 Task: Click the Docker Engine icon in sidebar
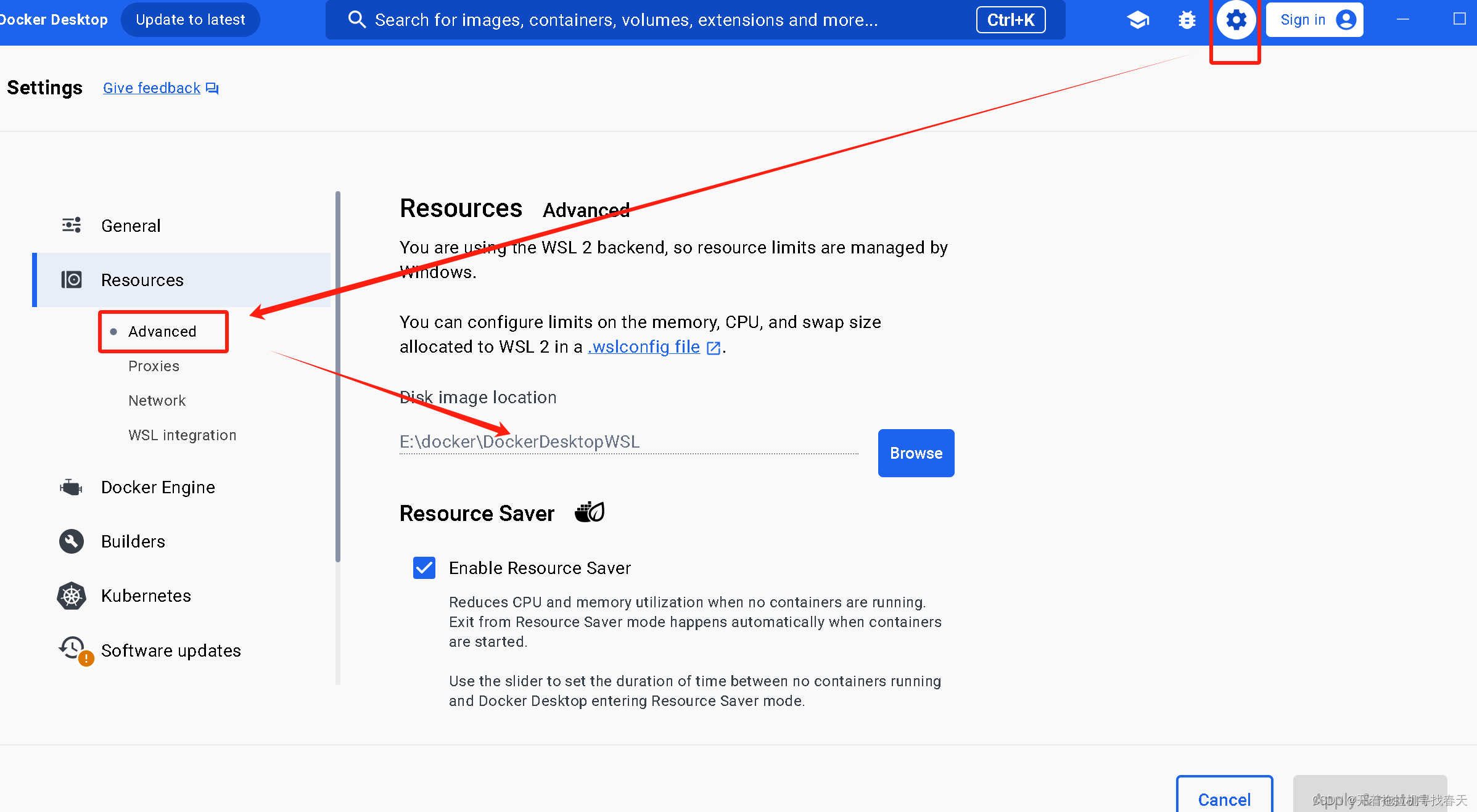pos(72,487)
